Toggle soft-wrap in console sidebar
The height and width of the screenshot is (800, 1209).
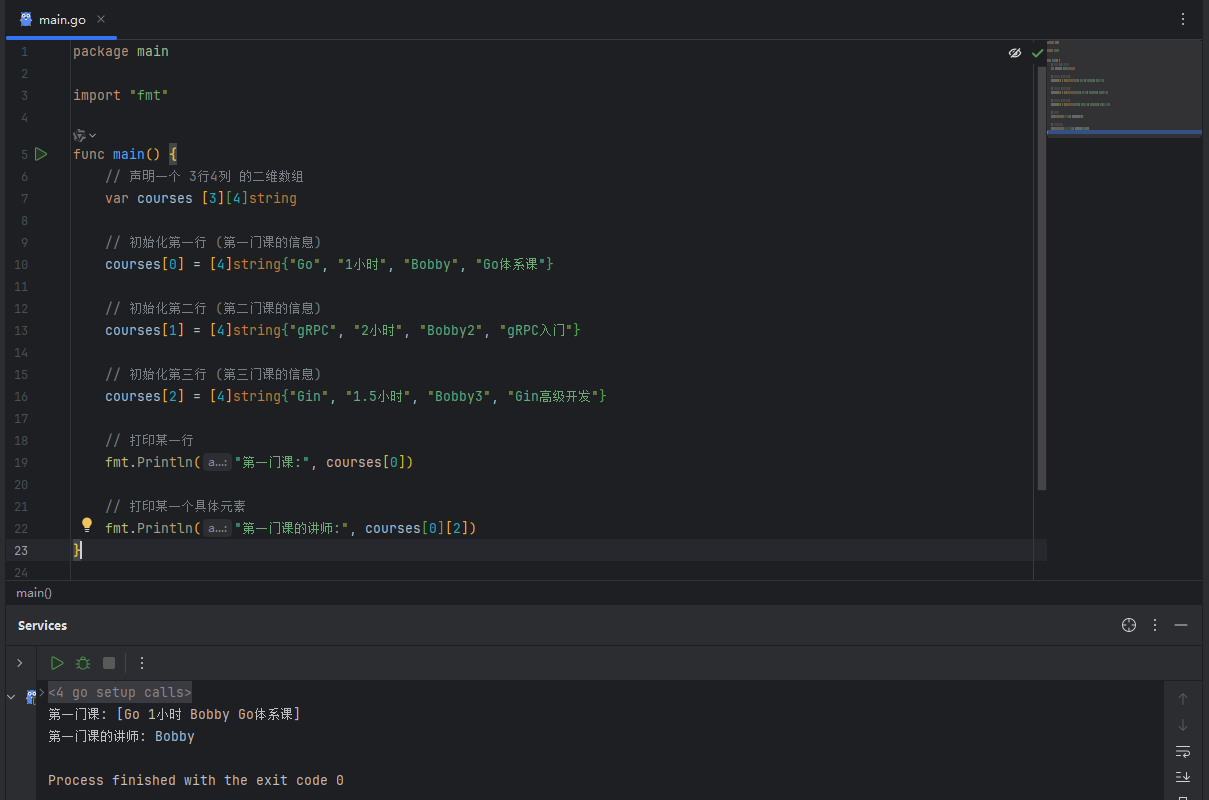click(1183, 751)
